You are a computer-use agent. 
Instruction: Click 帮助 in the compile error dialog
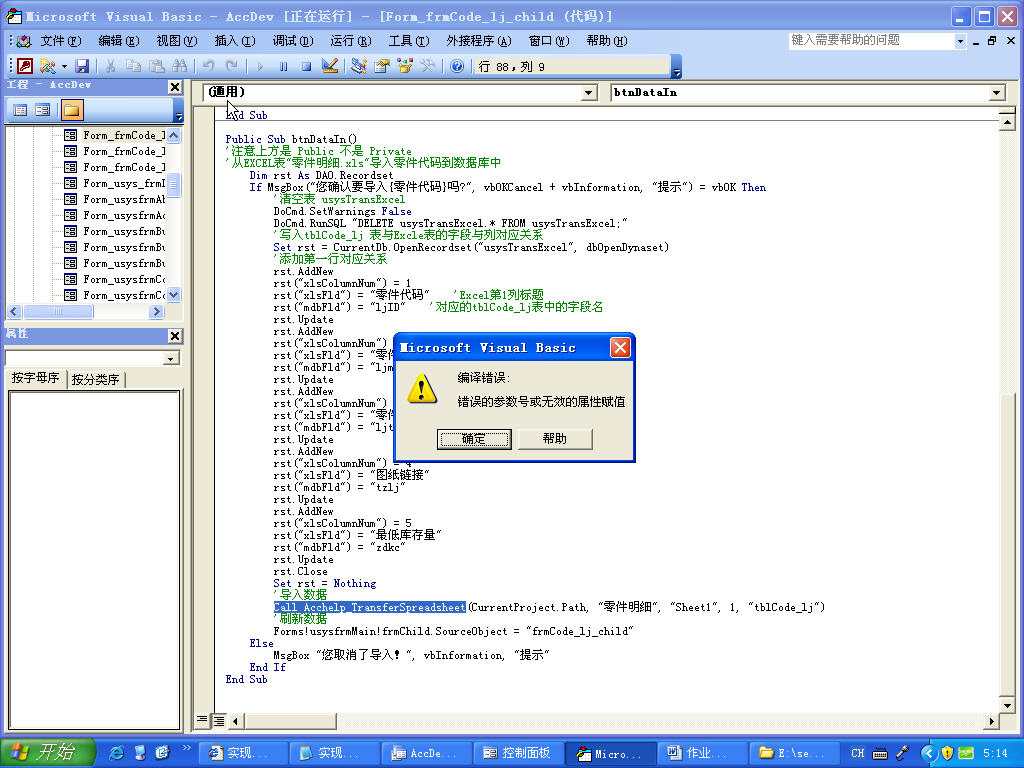(555, 439)
